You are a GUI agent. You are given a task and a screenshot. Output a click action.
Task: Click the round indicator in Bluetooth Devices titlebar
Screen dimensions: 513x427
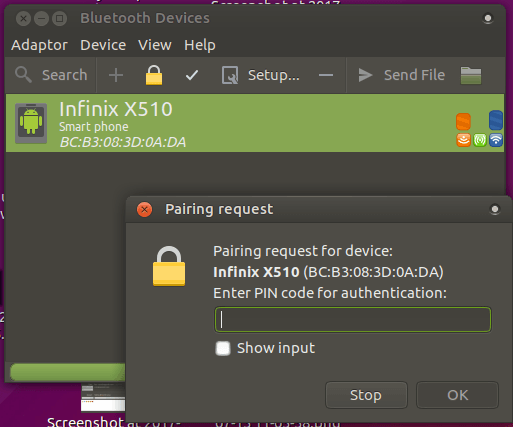click(x=488, y=18)
